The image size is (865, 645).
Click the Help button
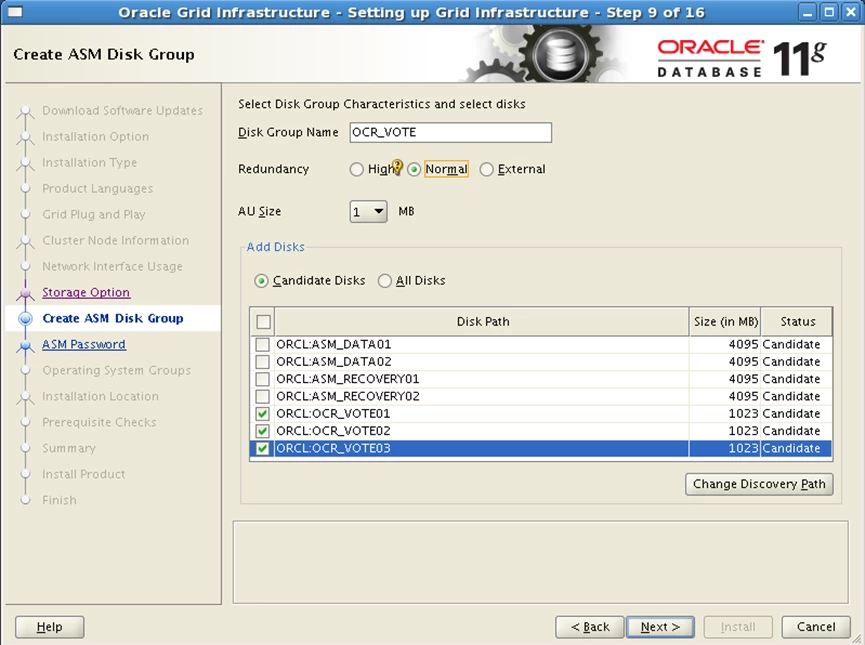(x=50, y=627)
